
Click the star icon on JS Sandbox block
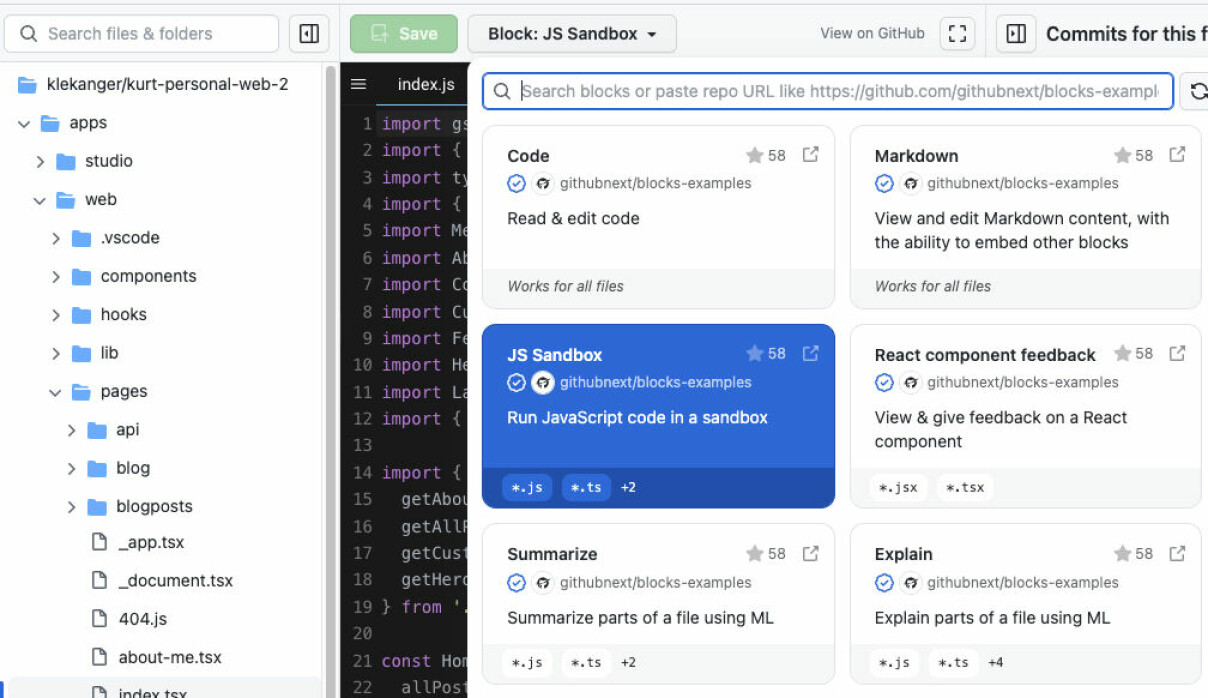pos(755,353)
